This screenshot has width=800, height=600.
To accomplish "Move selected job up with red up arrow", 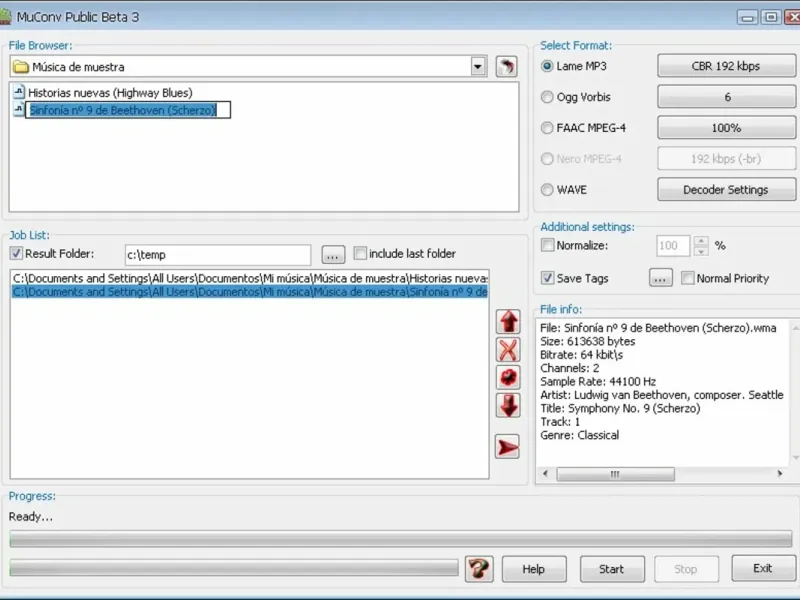I will point(508,322).
